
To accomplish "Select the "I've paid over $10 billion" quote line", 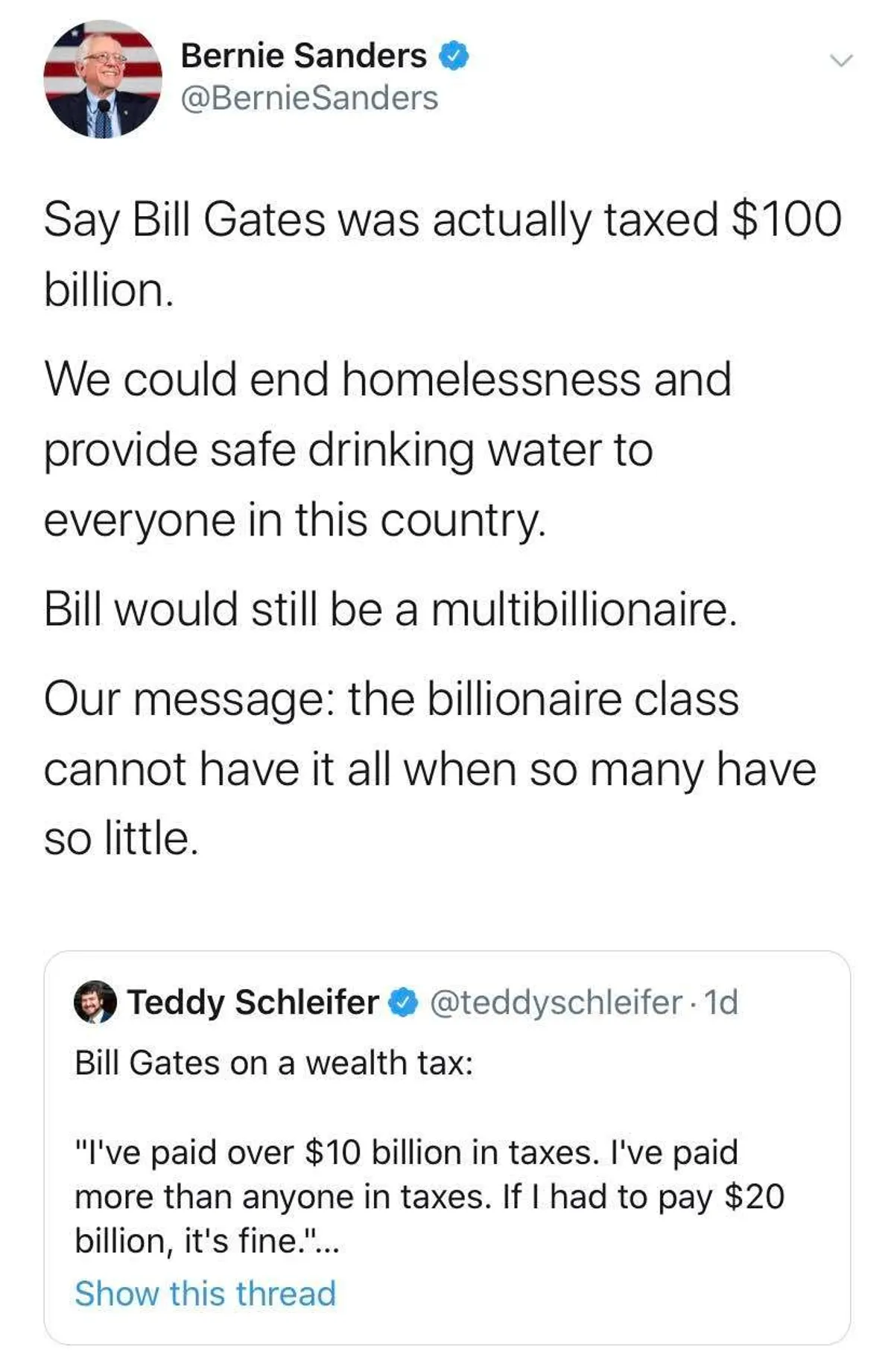I will point(406,1152).
